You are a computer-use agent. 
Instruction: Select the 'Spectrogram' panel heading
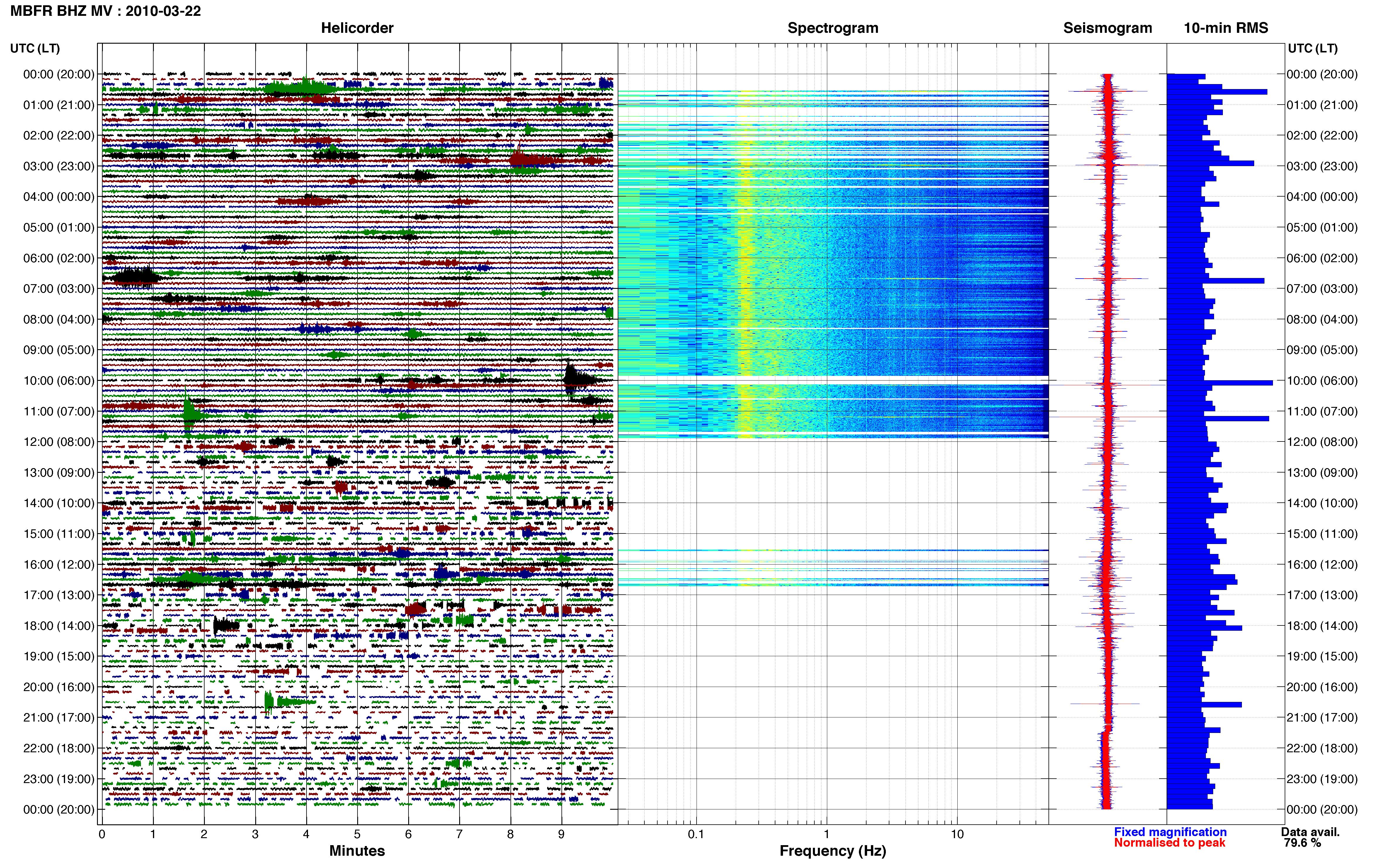click(833, 28)
